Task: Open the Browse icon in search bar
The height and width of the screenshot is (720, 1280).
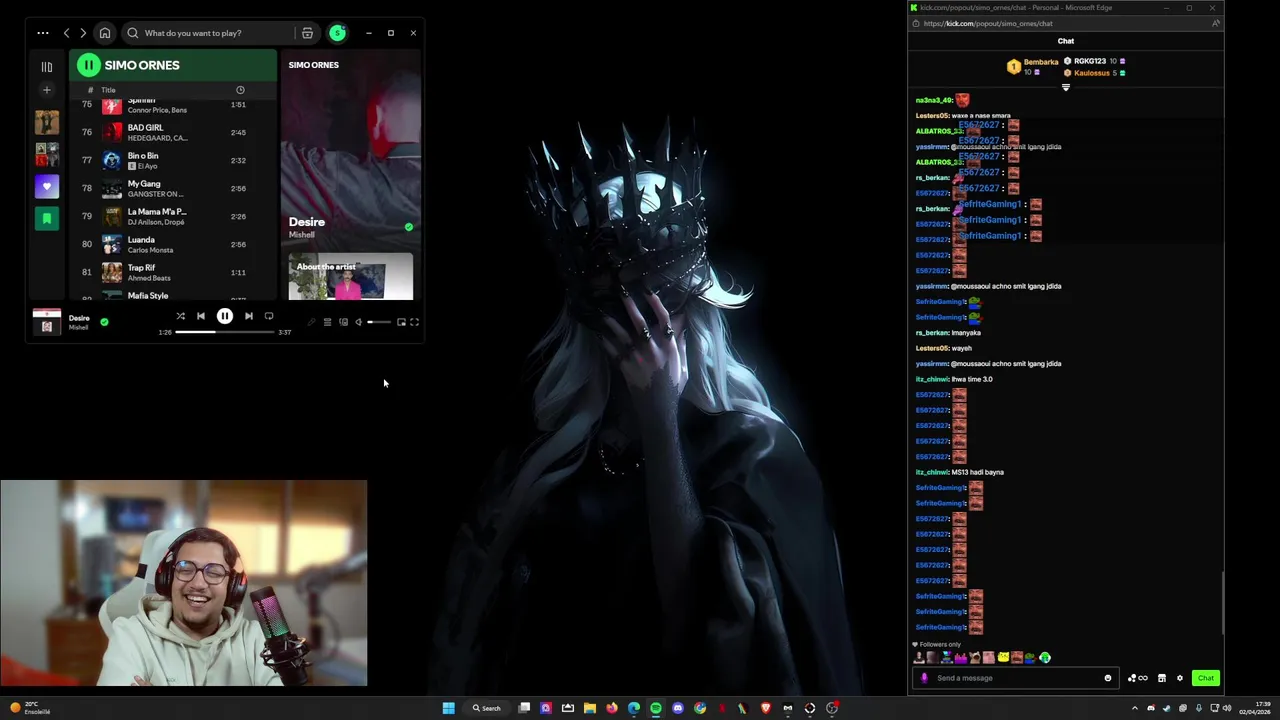Action: click(x=307, y=33)
